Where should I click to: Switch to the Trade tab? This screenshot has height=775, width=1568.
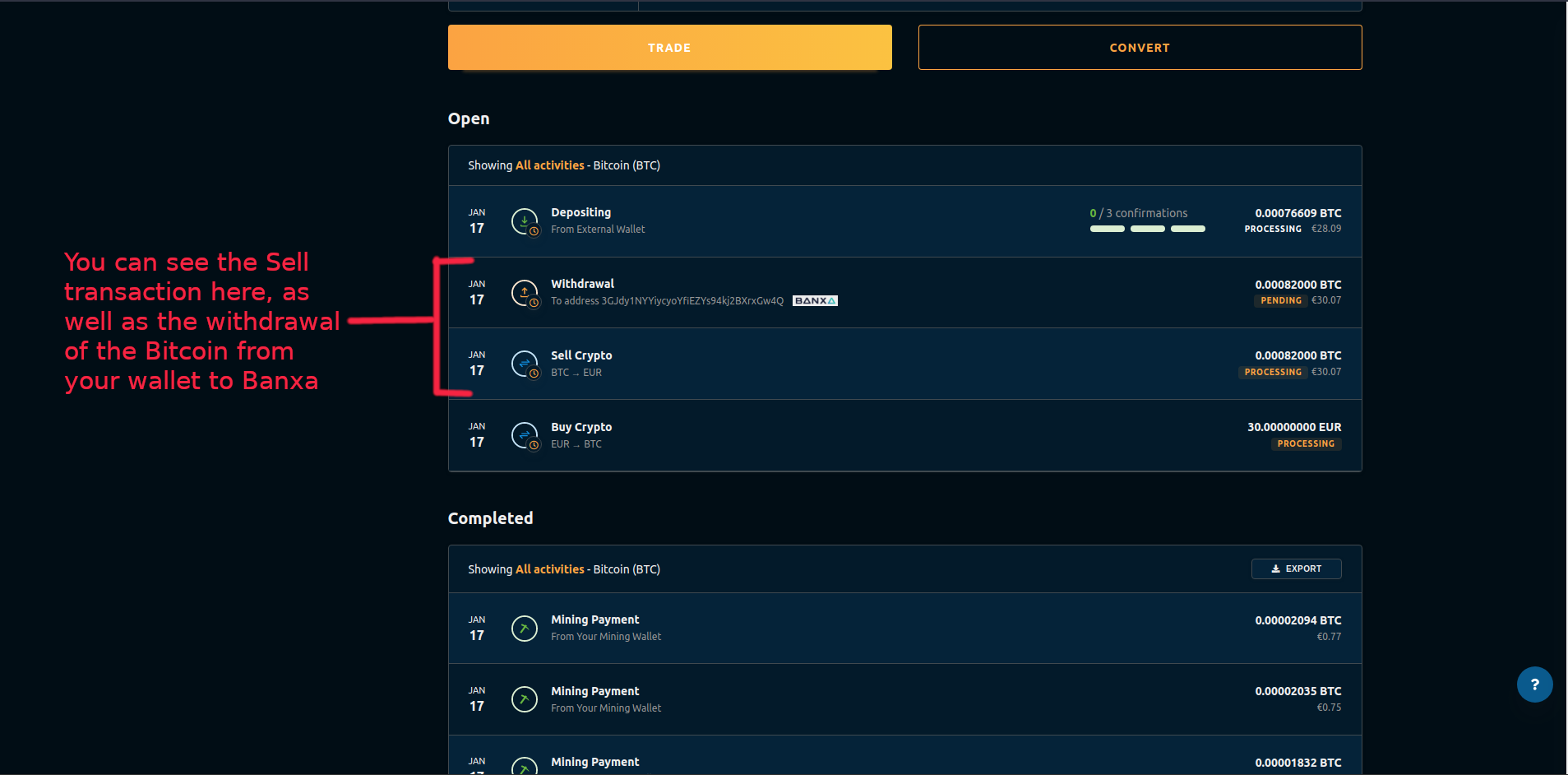coord(668,47)
